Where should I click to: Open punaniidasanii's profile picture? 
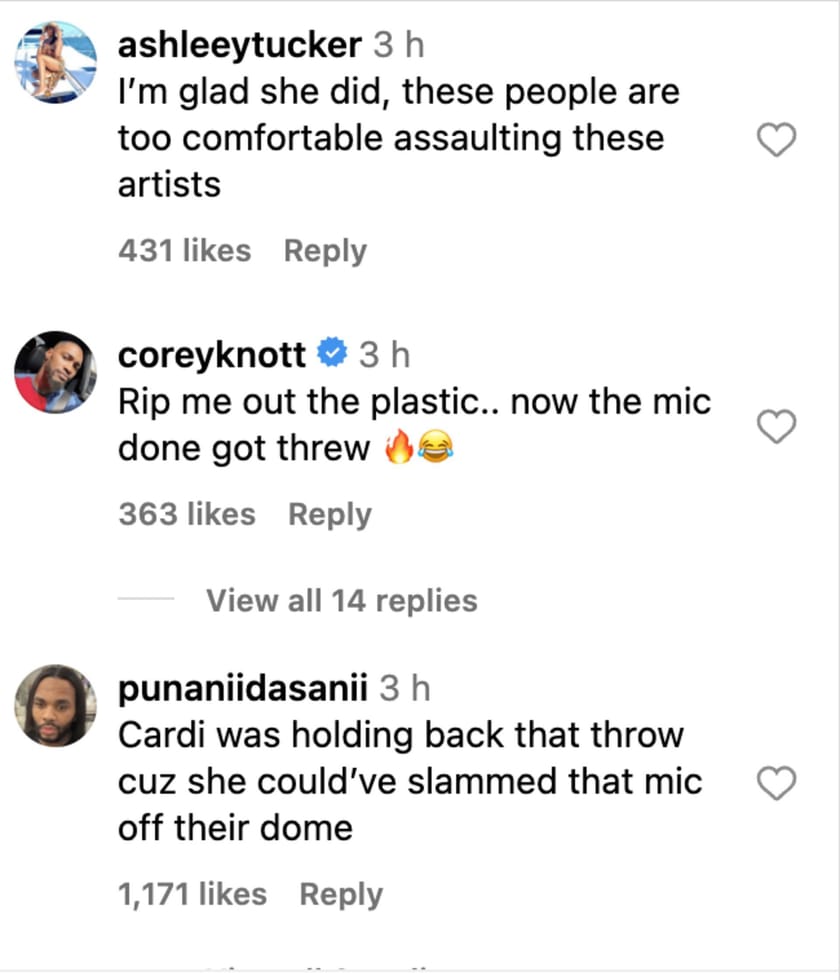click(55, 706)
